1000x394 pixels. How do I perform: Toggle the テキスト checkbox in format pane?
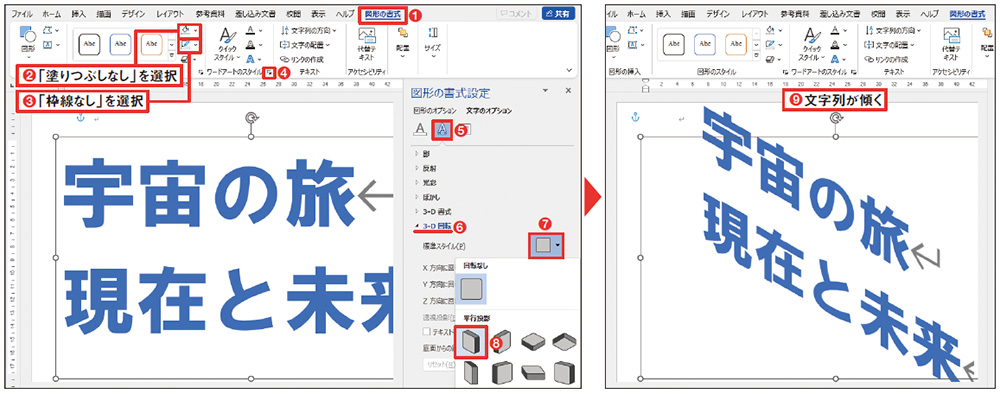[x=427, y=332]
